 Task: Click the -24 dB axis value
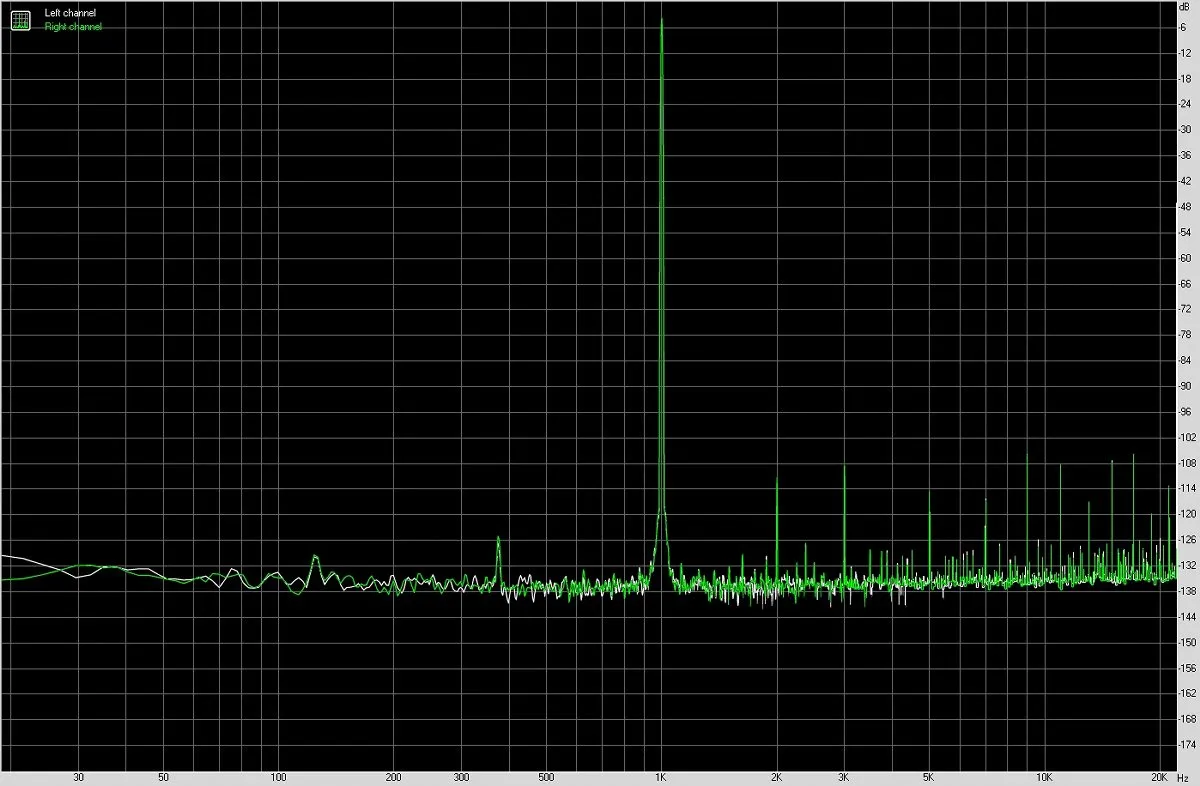click(x=1186, y=104)
